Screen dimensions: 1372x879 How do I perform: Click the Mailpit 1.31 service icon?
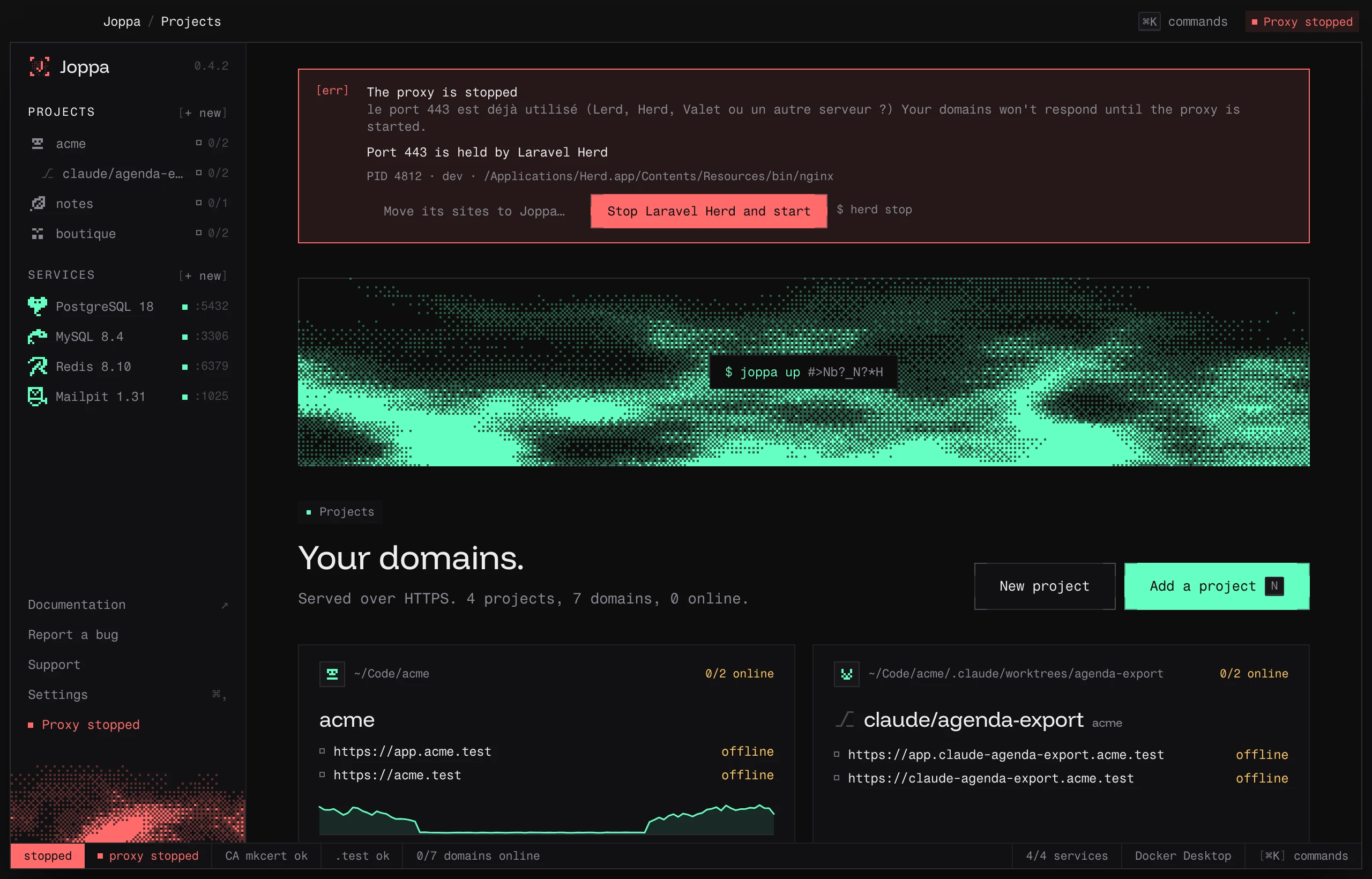pyautogui.click(x=38, y=396)
